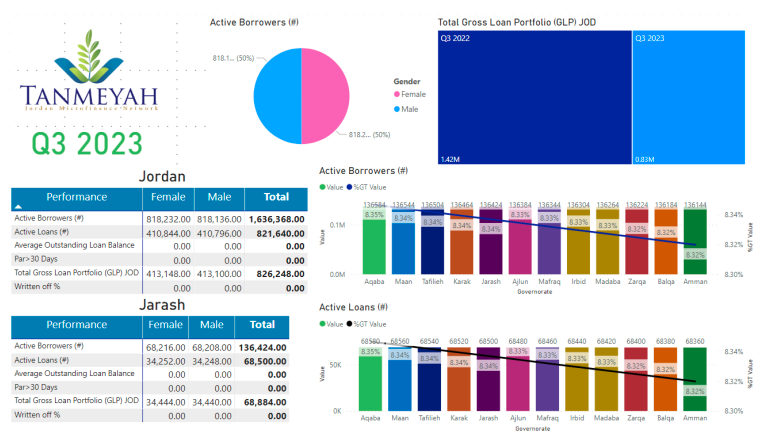Click the Amman bar in Active Borrowers chart
This screenshot has width=764, height=434.
695,242
